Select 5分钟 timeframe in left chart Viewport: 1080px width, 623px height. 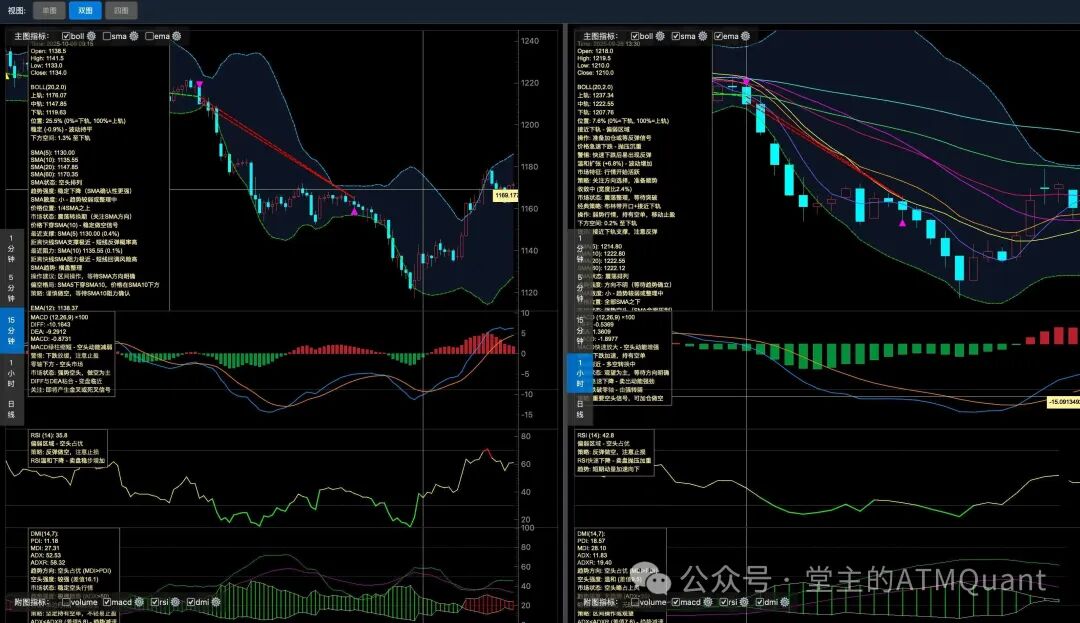(11, 288)
